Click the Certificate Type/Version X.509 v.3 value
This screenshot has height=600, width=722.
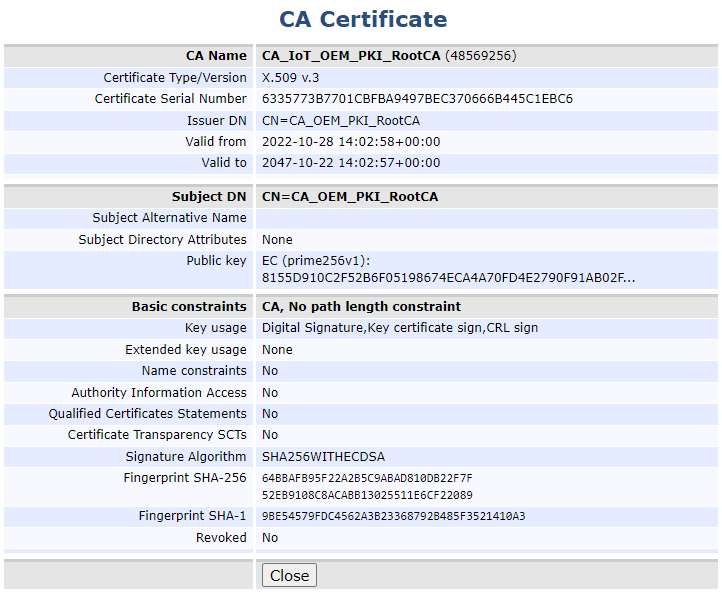[x=291, y=78]
